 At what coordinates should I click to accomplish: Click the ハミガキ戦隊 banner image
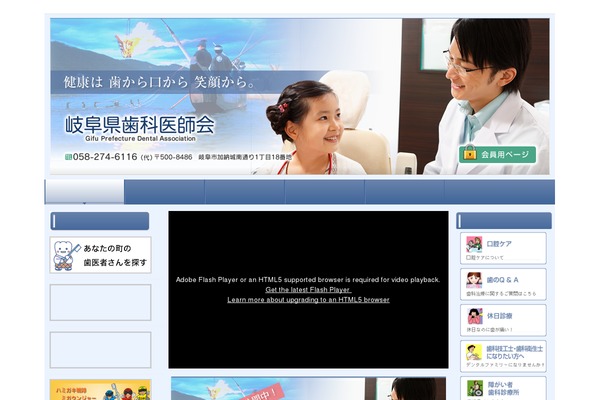[100, 390]
